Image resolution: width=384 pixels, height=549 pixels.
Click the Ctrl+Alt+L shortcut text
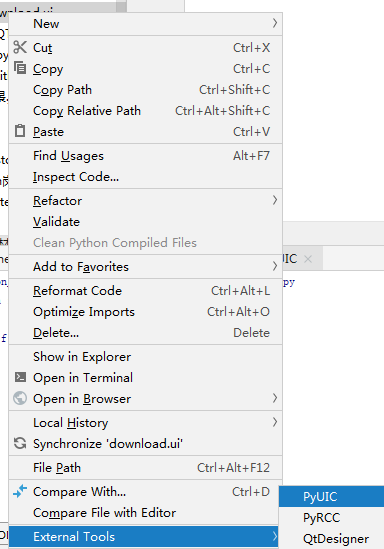click(240, 291)
